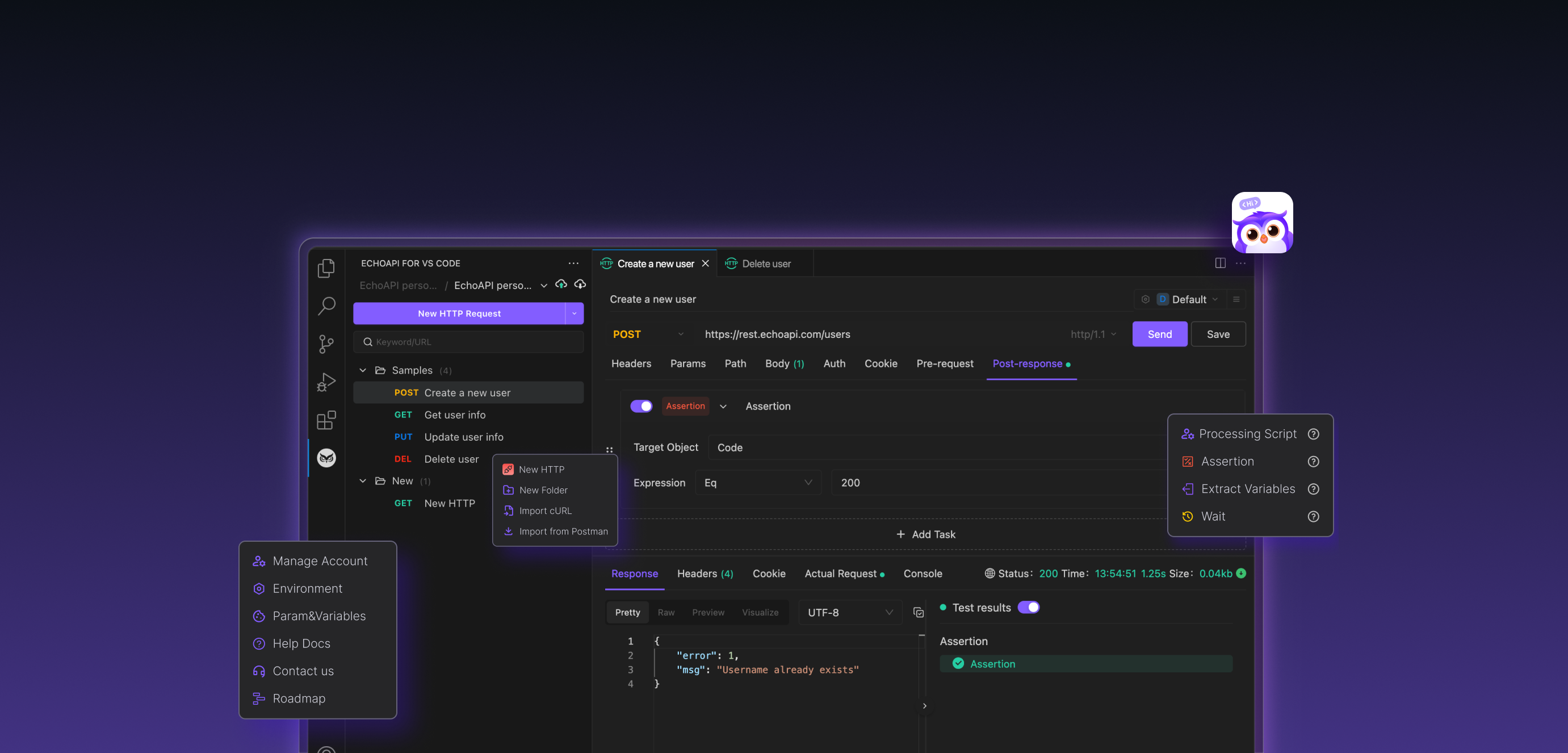Image resolution: width=1568 pixels, height=753 pixels.
Task: Select the PUT Update user info request
Action: (x=468, y=437)
